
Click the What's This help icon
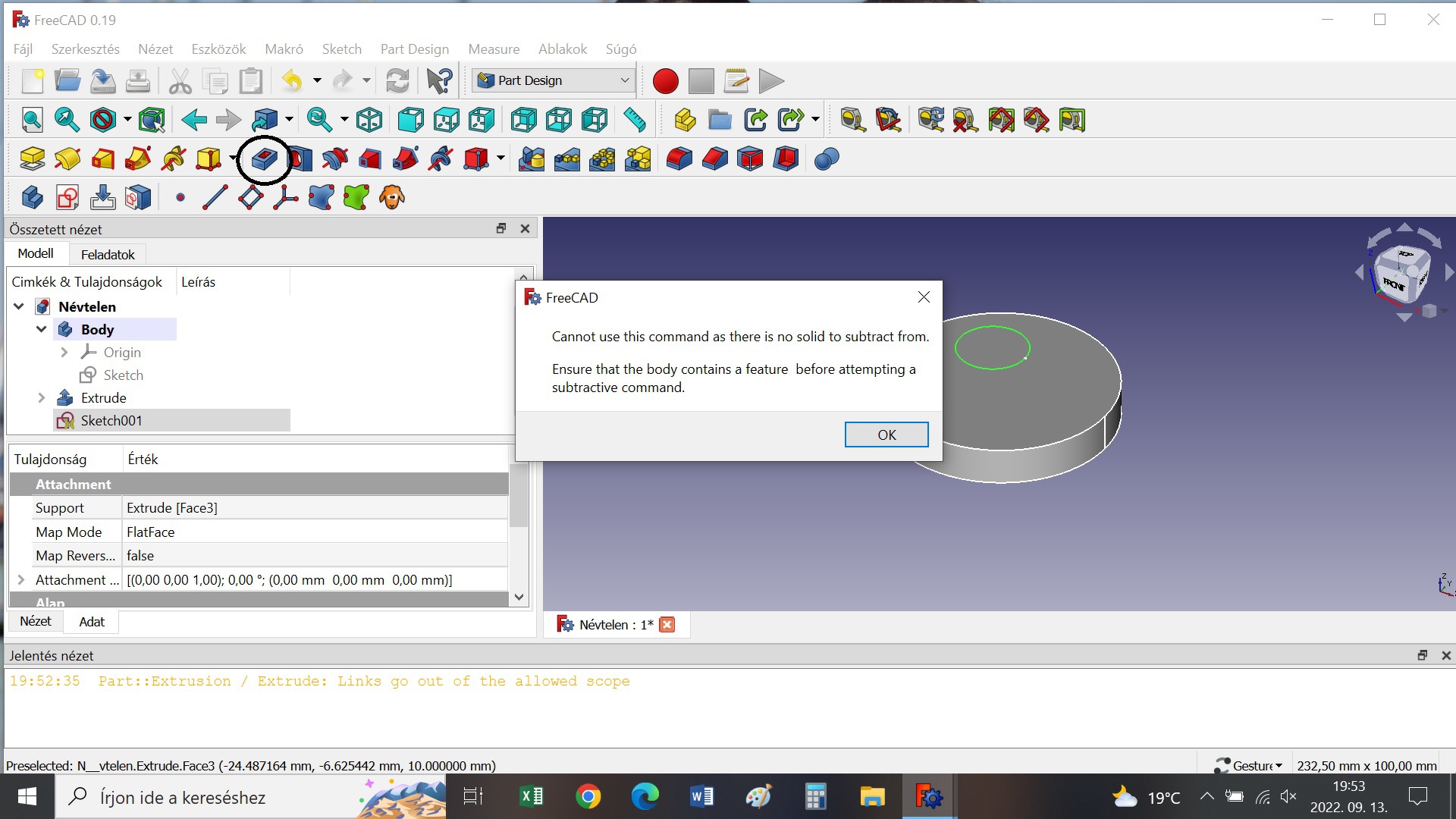point(439,80)
